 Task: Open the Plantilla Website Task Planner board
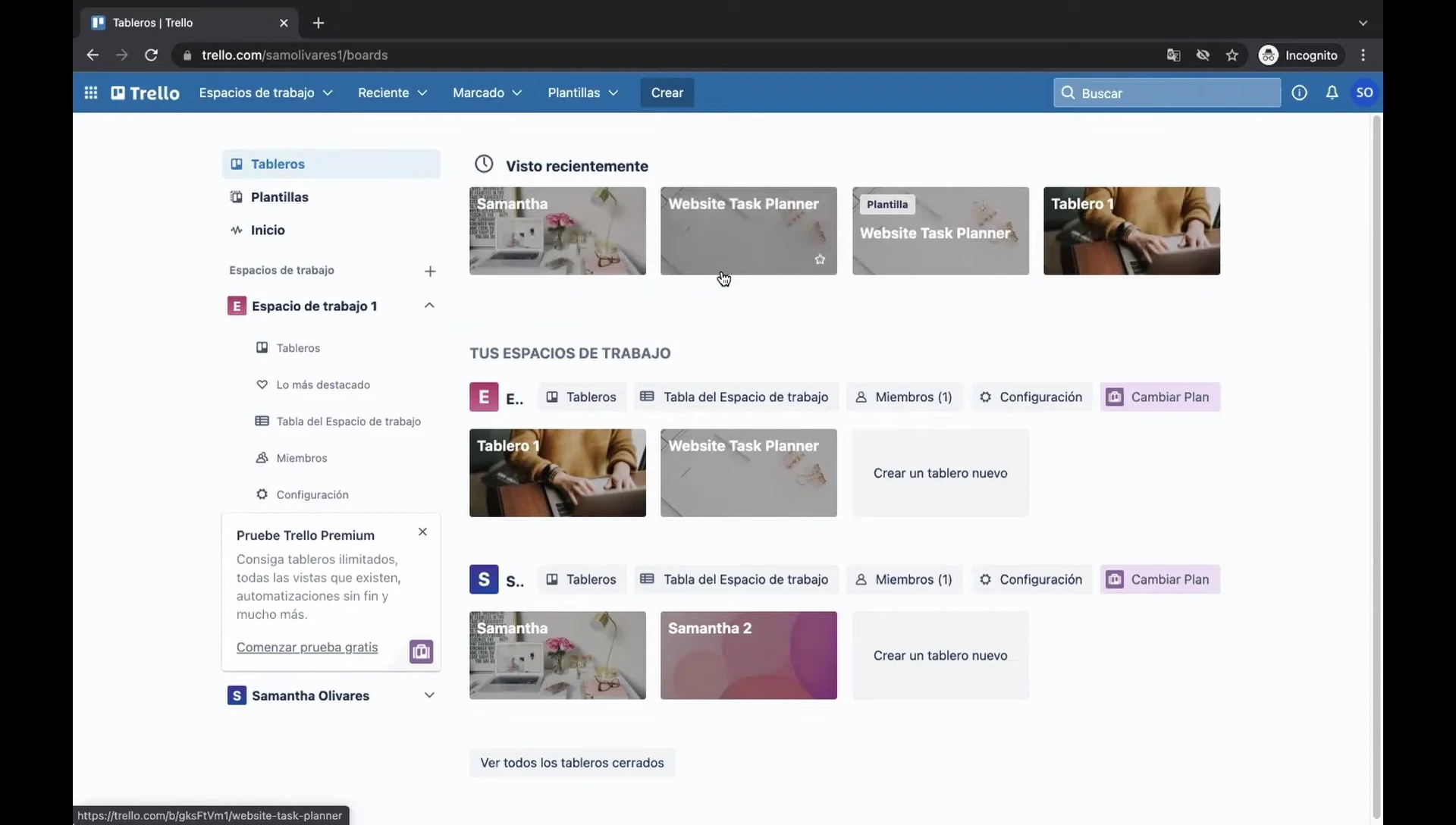click(x=940, y=231)
